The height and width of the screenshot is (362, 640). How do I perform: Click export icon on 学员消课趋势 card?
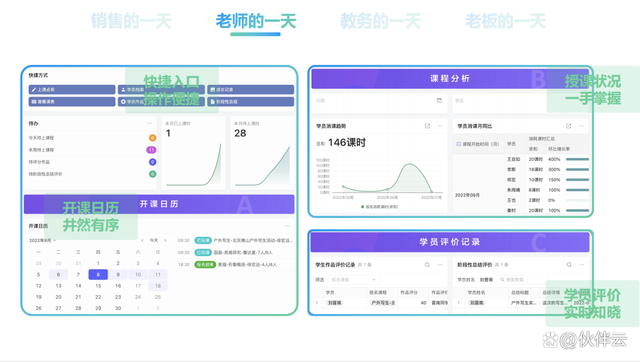point(427,126)
